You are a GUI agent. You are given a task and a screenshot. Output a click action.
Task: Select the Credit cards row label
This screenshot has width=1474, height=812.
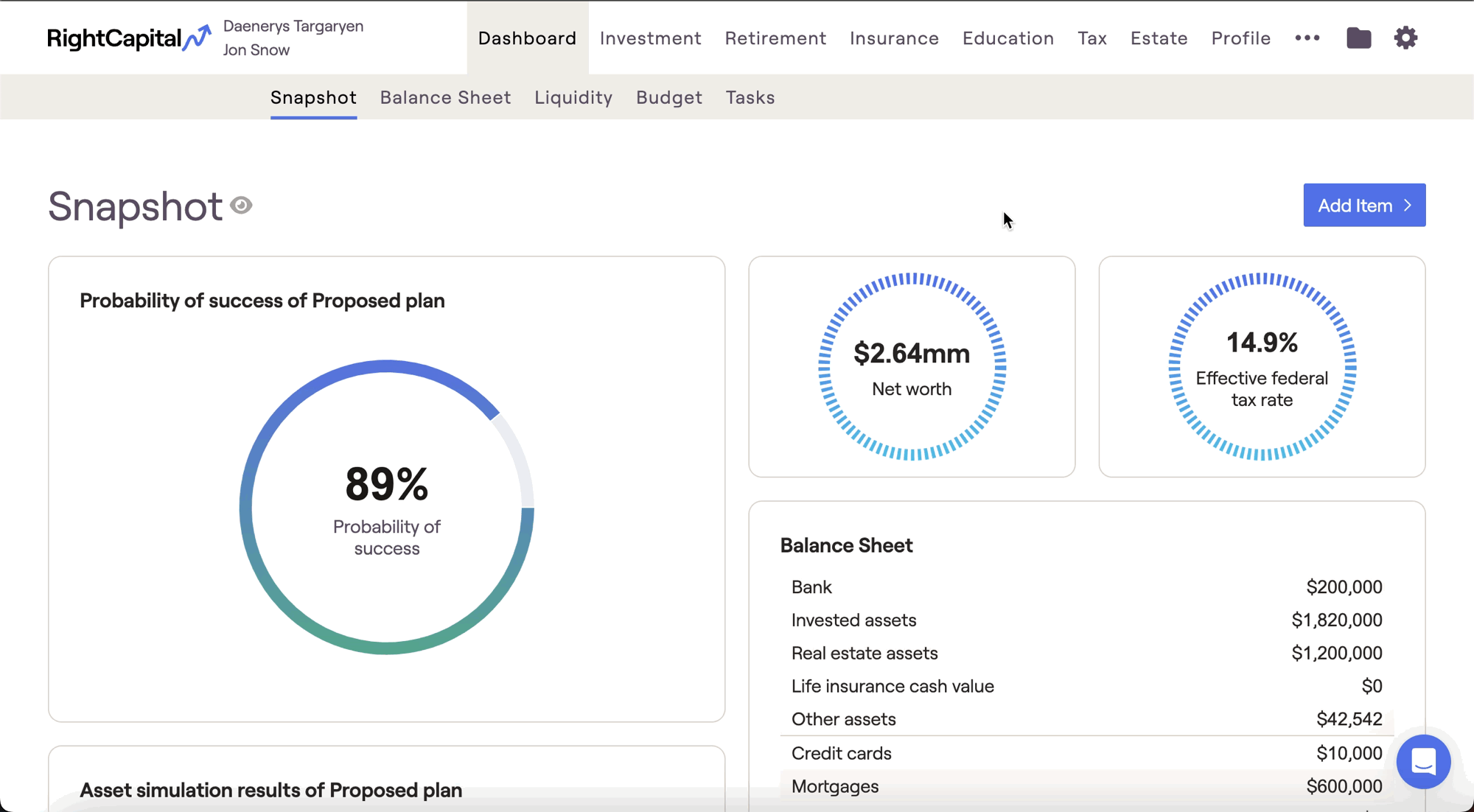[x=841, y=753]
